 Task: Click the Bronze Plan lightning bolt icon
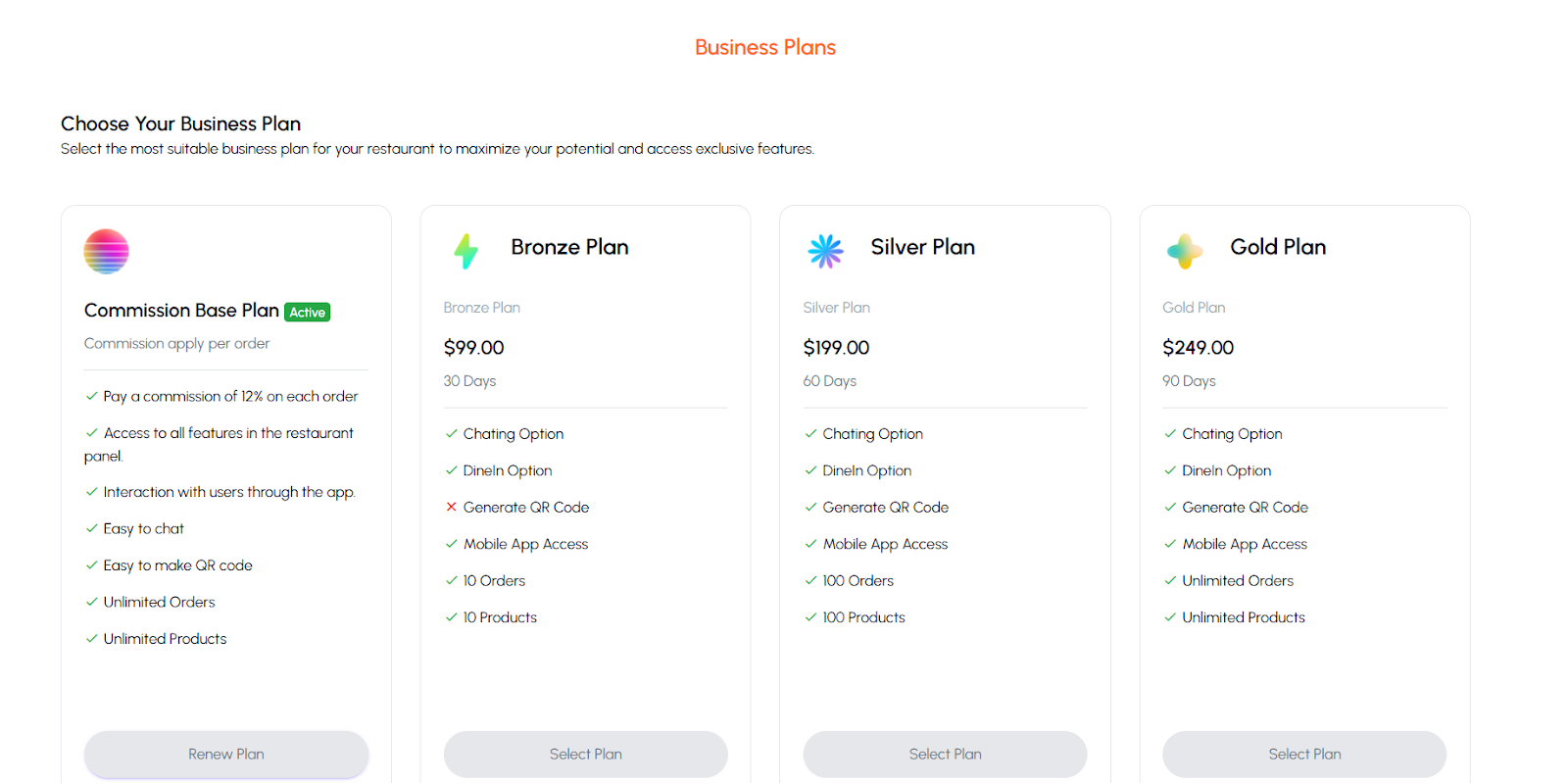click(x=466, y=251)
